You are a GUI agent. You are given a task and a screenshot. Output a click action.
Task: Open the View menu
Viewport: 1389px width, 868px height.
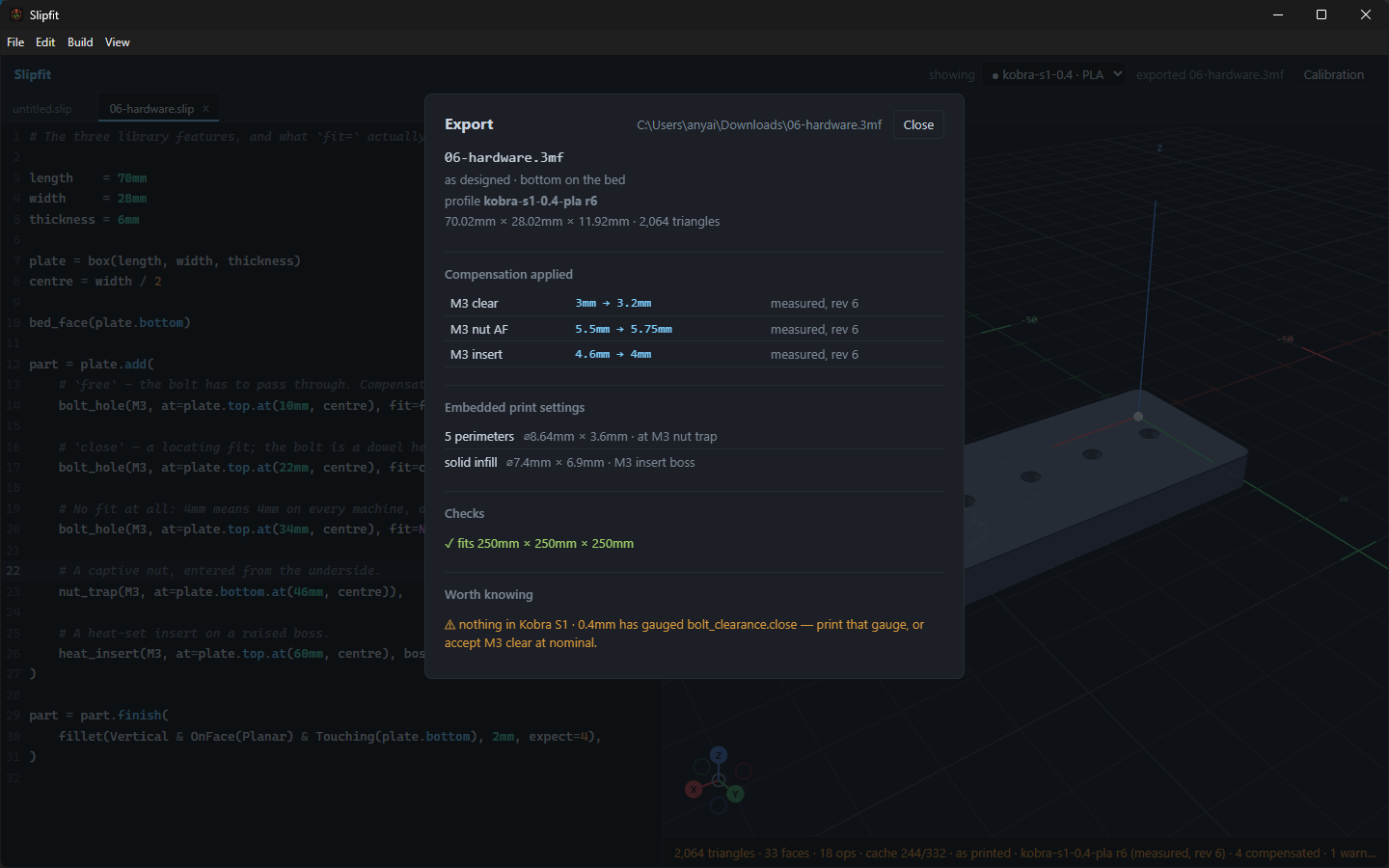click(118, 42)
